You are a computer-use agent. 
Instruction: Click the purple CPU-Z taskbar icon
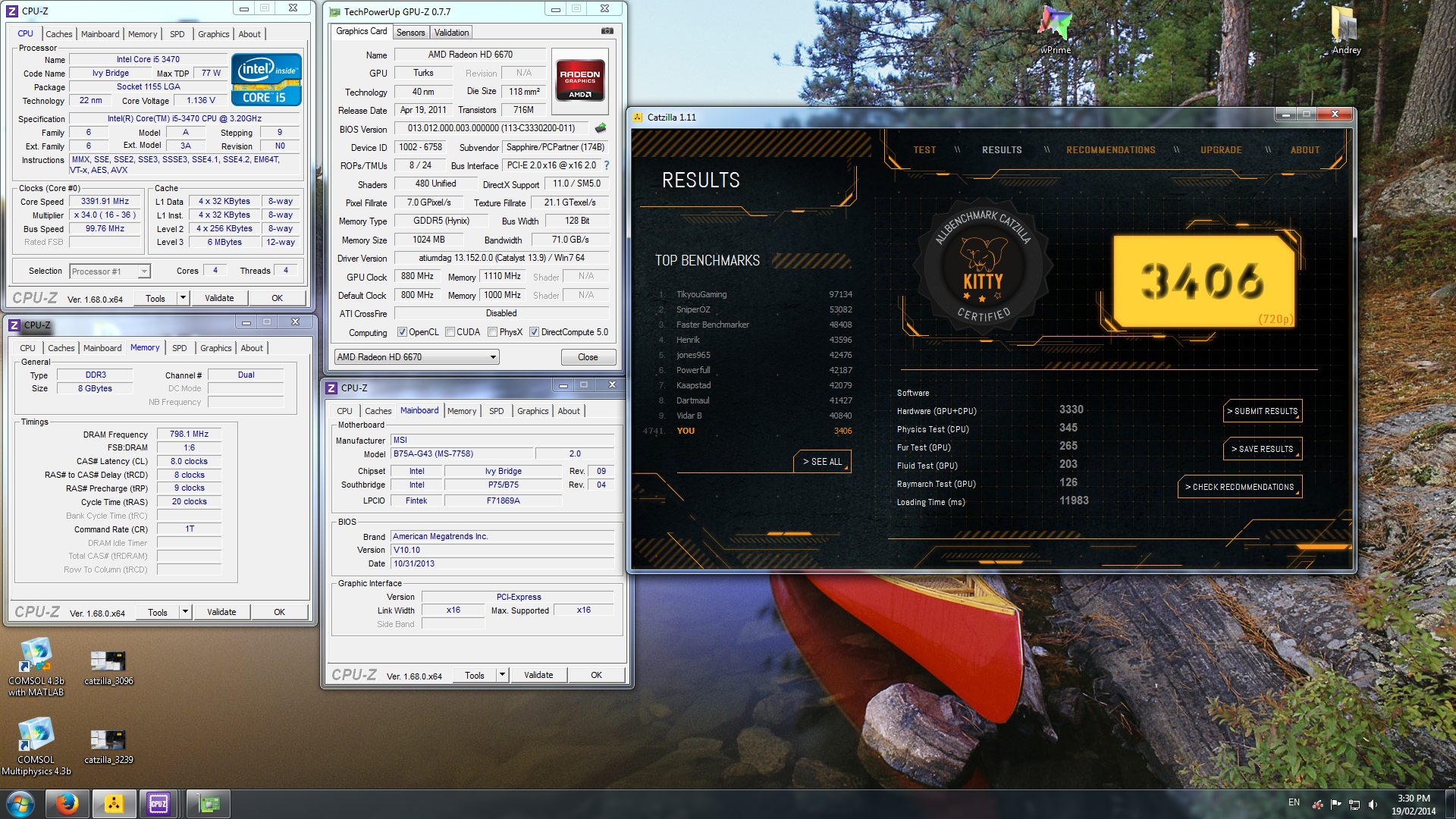tap(158, 804)
